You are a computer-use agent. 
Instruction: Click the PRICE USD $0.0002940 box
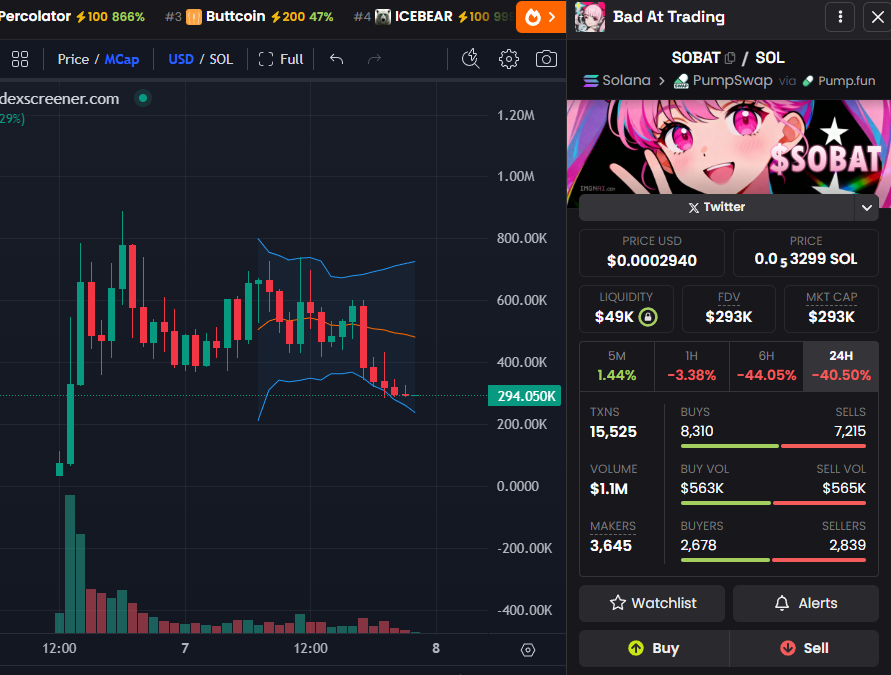pyautogui.click(x=652, y=252)
